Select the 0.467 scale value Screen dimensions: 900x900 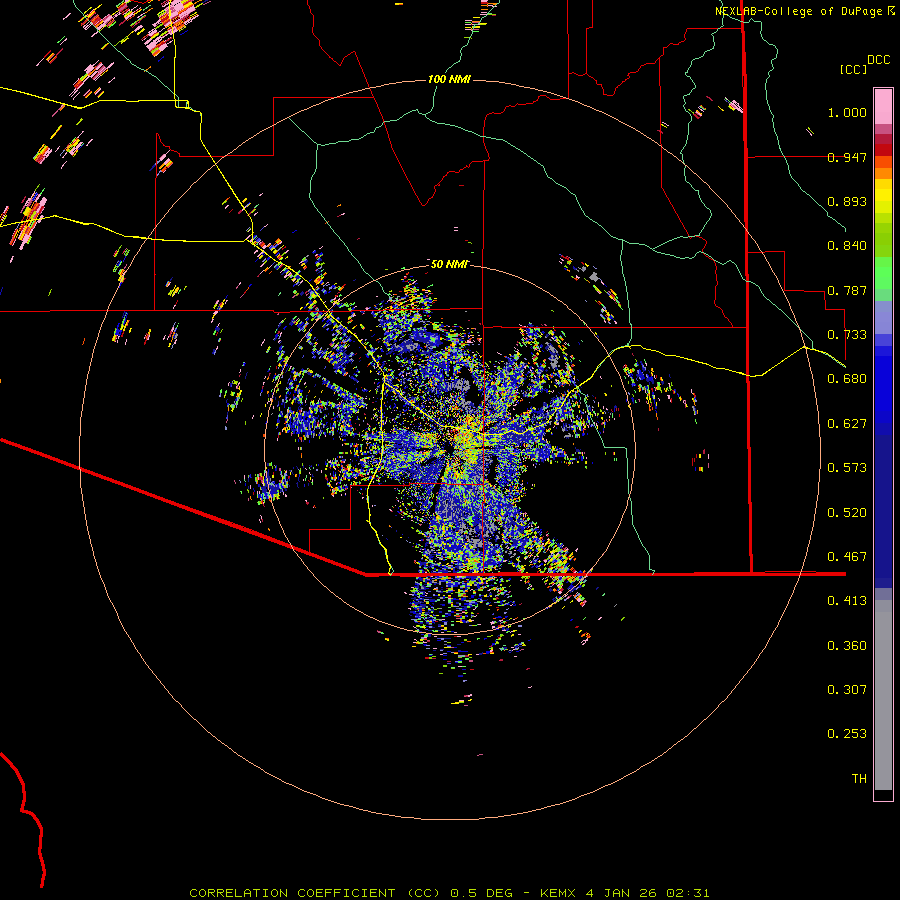(x=847, y=557)
